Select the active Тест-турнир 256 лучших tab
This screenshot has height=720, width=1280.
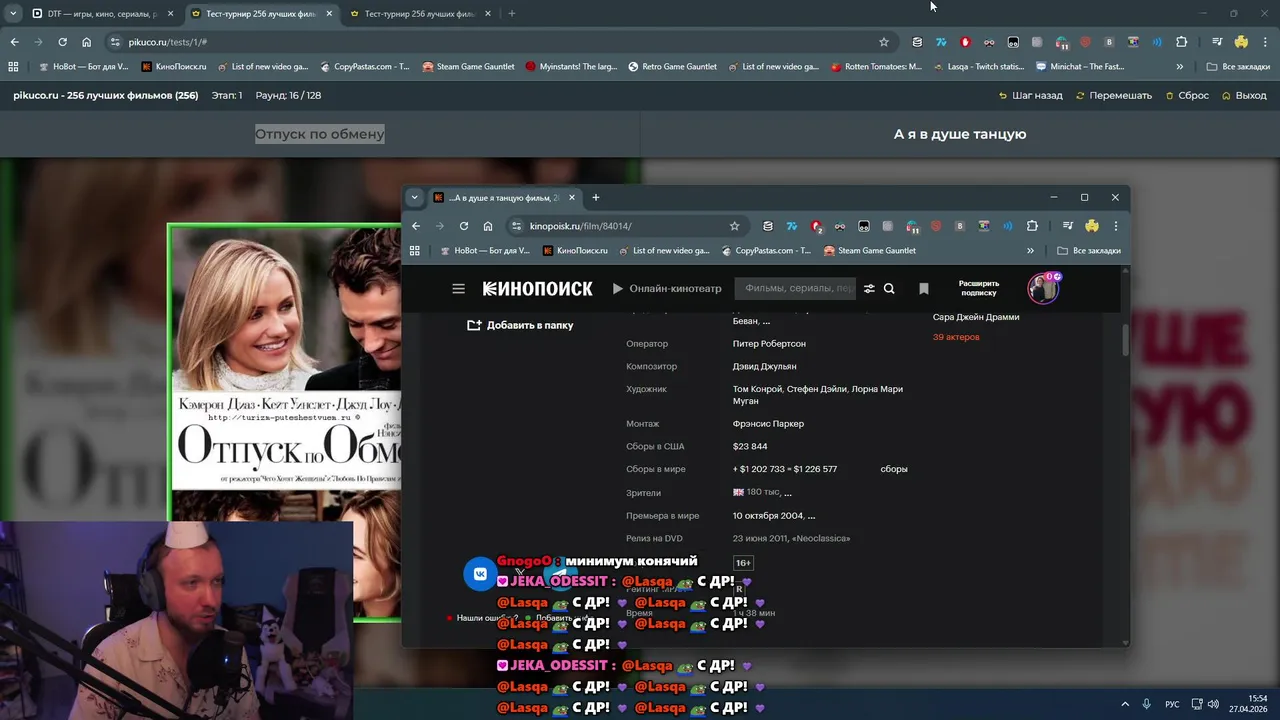tap(262, 14)
